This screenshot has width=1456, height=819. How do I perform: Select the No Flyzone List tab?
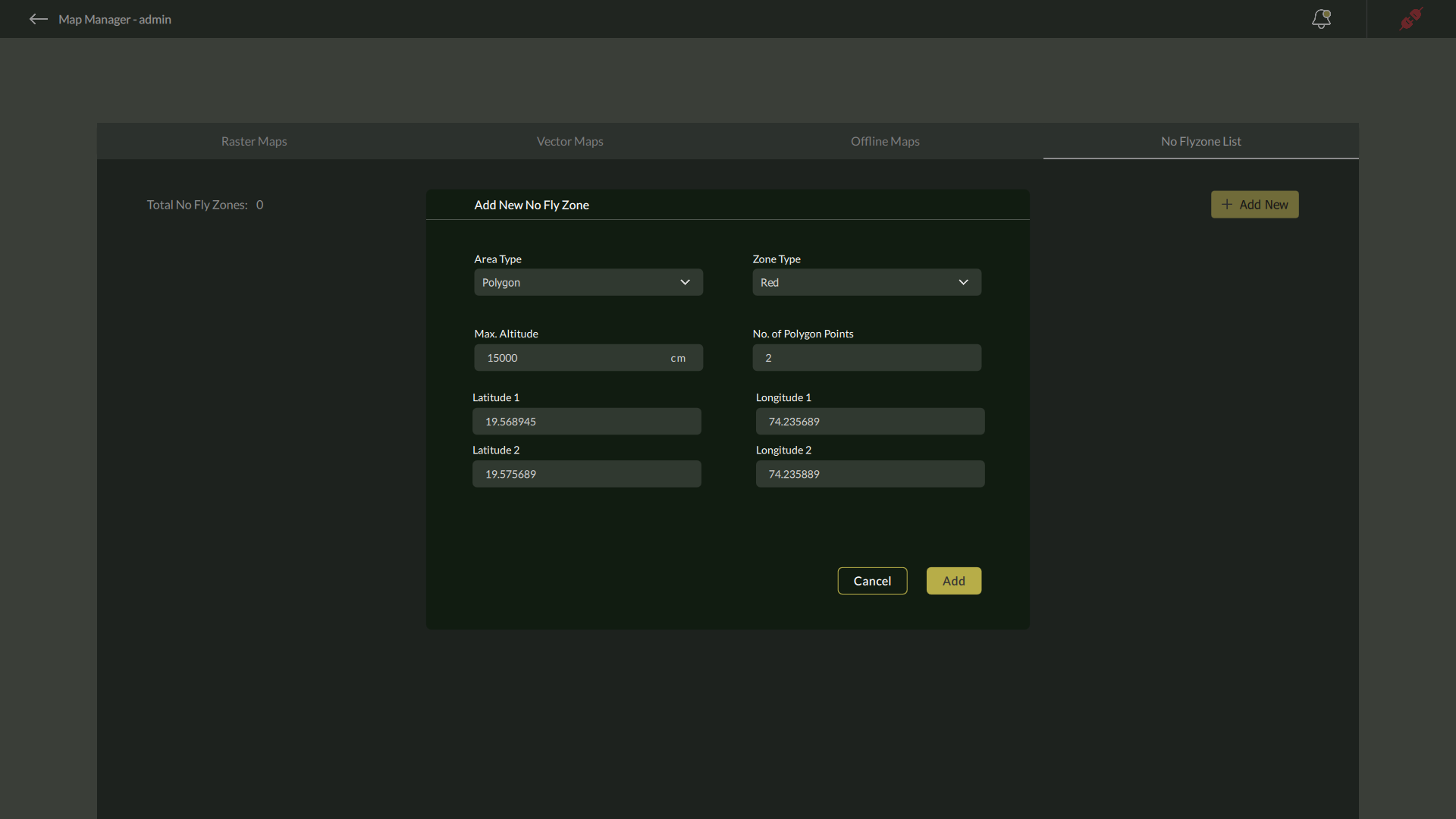pos(1200,141)
